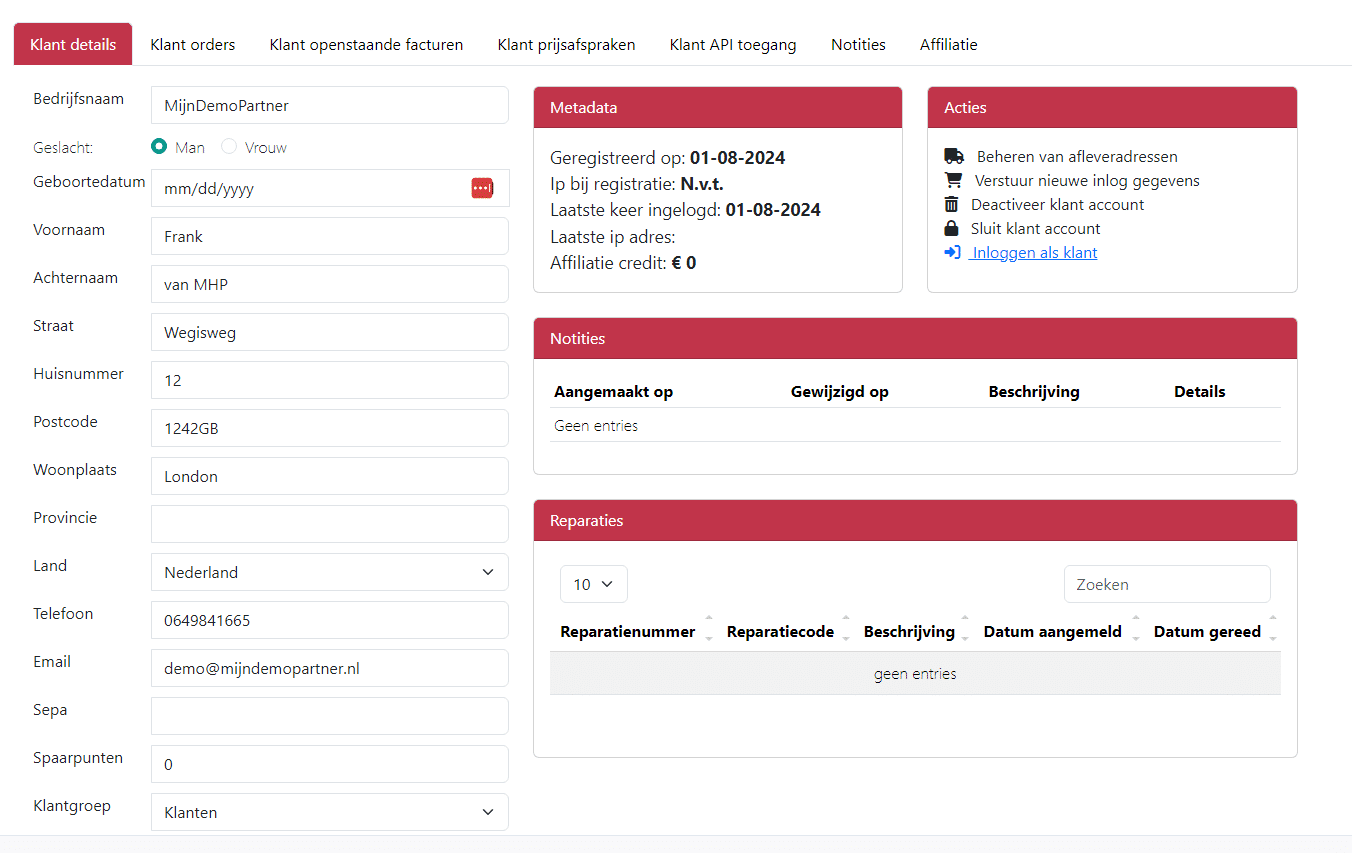Select the Vrouw radio button
Viewport: 1352px width, 853px height.
(229, 147)
